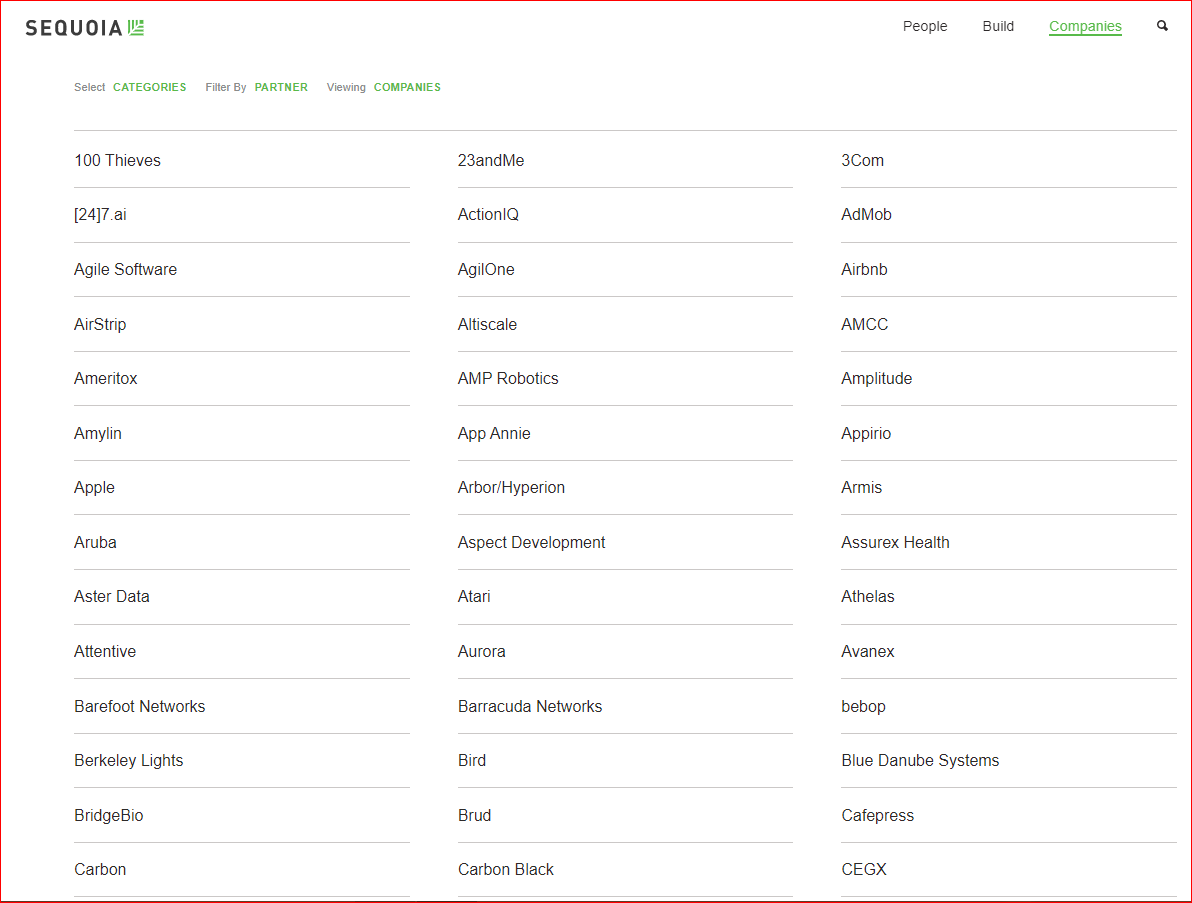Viewport: 1192px width, 903px height.
Task: Click the Brud entry
Action: point(474,815)
